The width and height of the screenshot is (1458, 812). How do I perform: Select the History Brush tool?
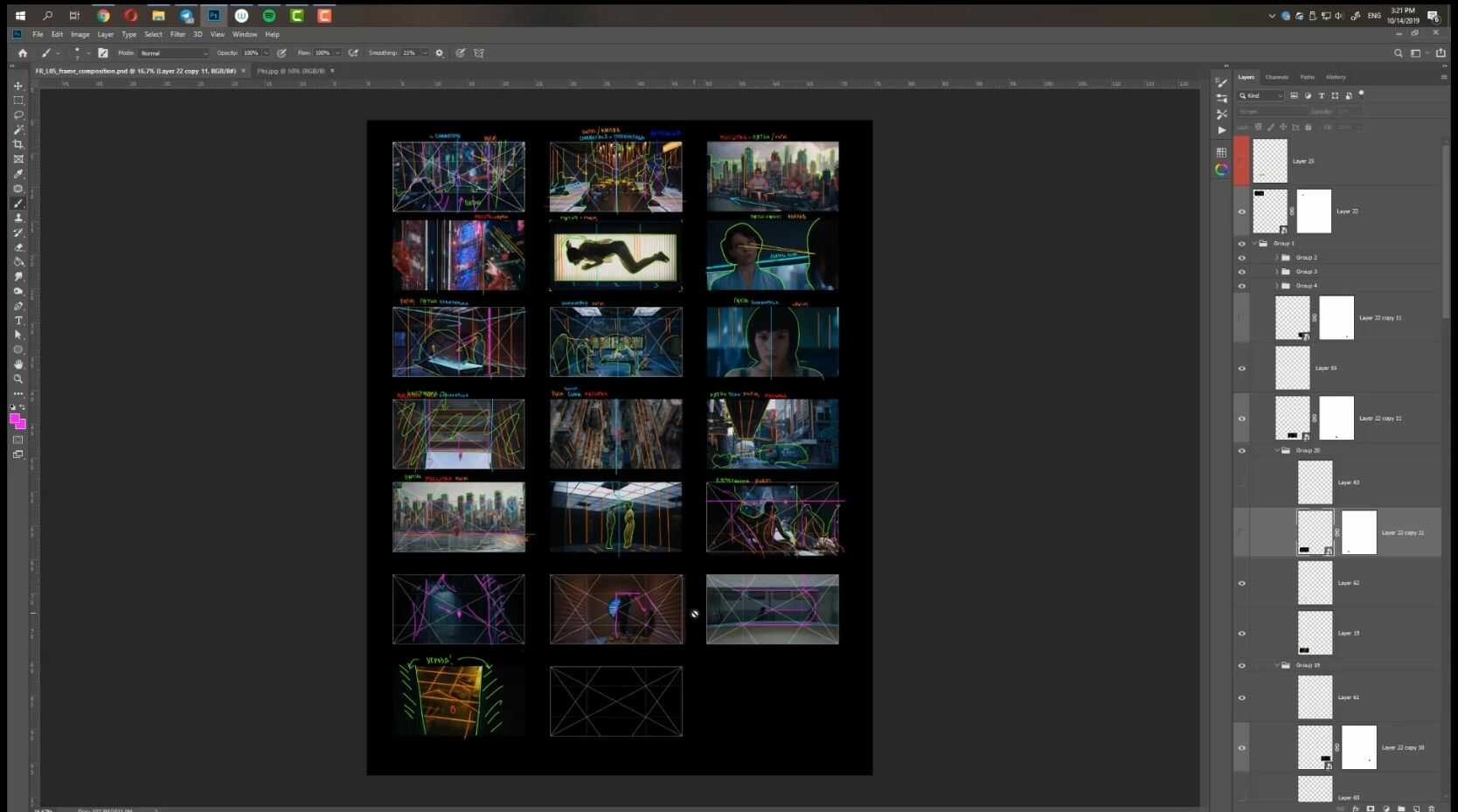[17, 232]
